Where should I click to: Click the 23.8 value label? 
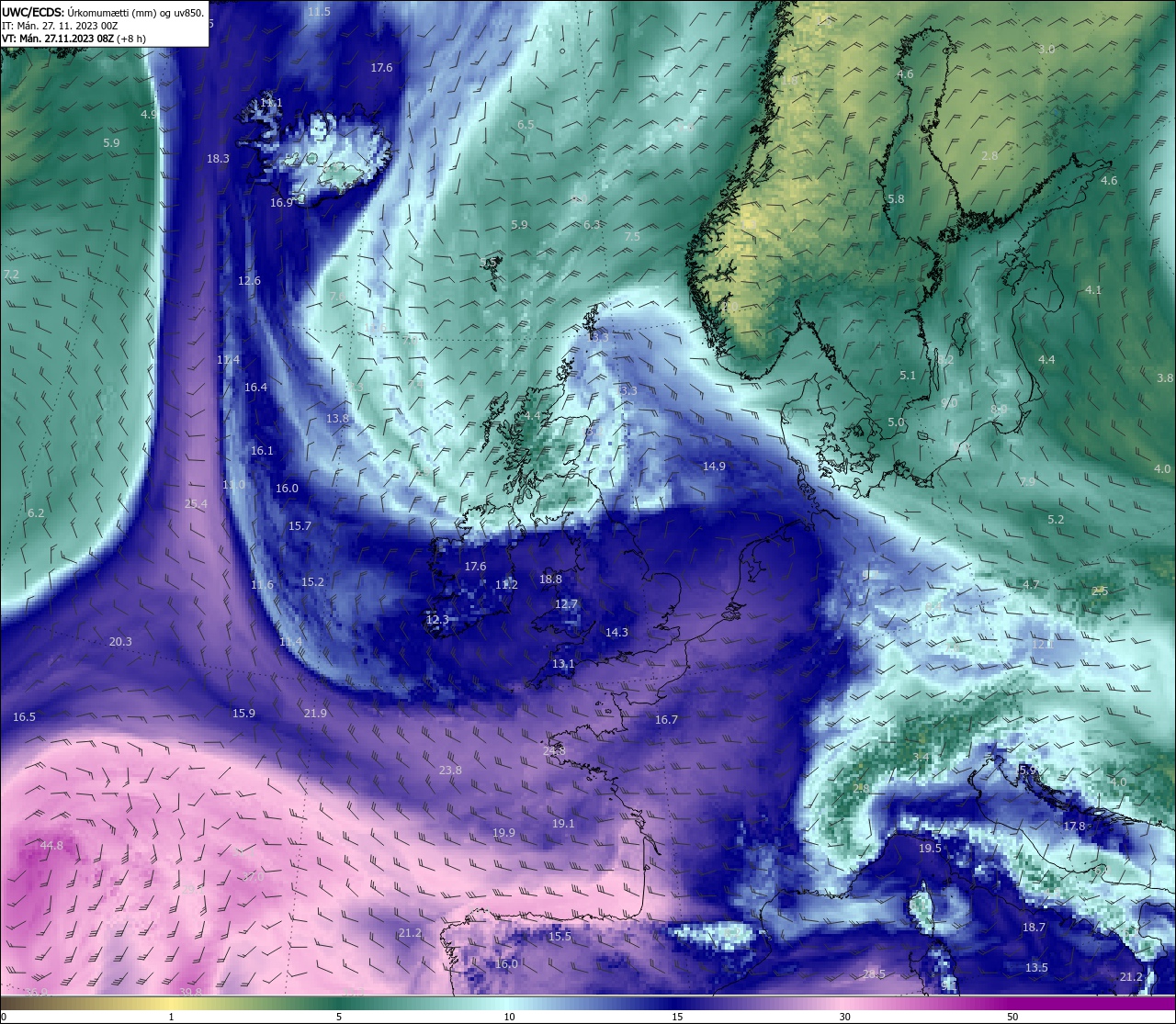450,770
